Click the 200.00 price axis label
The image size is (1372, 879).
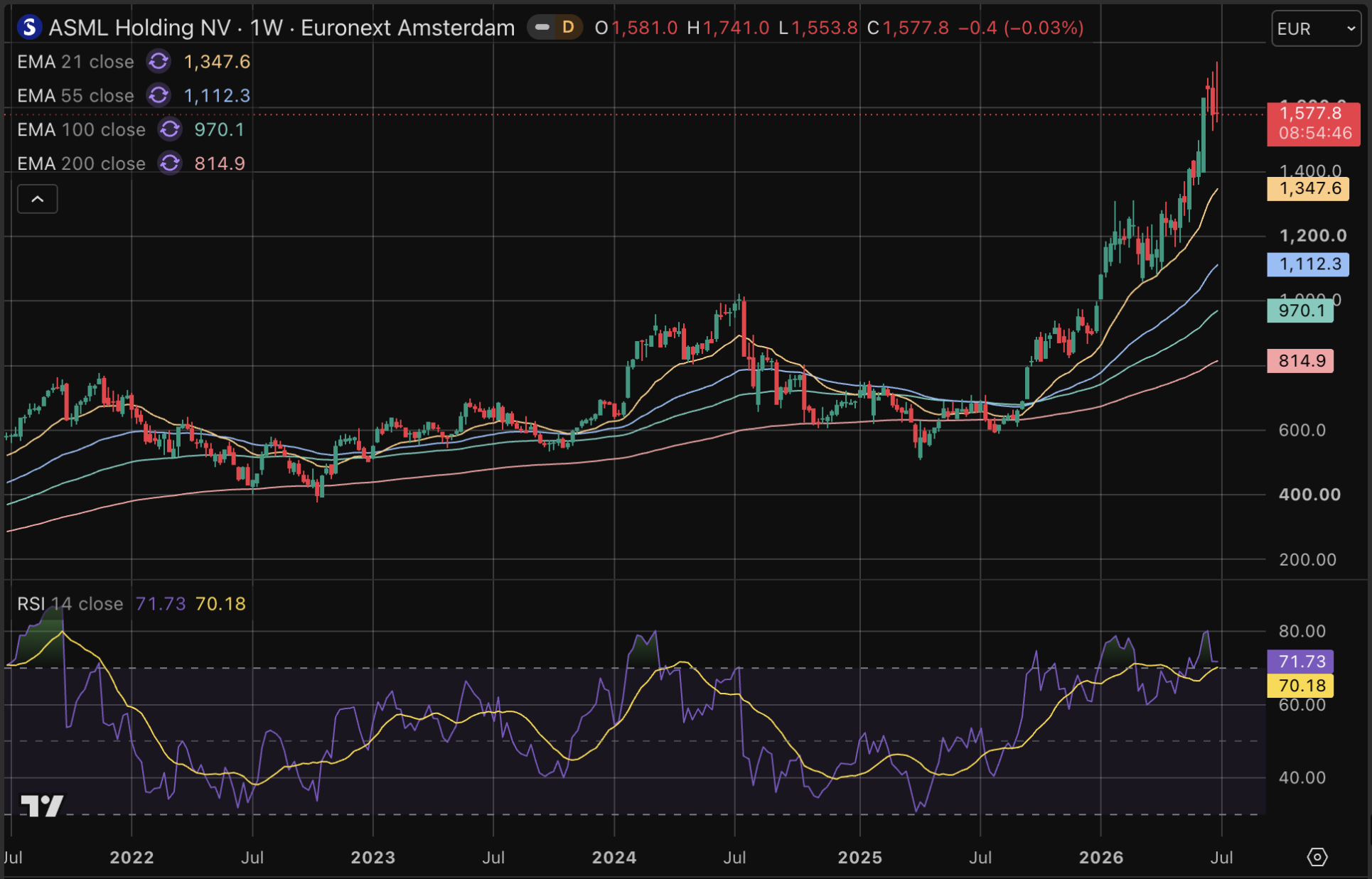click(x=1307, y=560)
